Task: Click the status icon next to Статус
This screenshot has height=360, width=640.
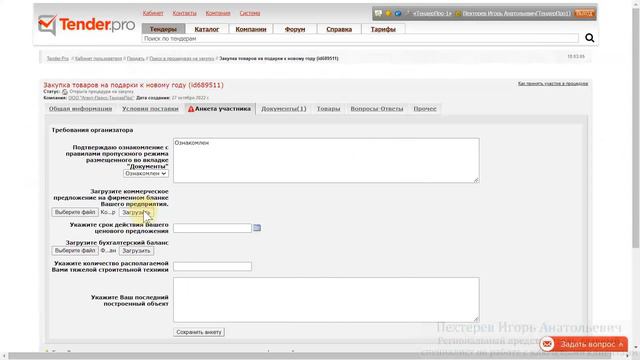Action: [64, 92]
